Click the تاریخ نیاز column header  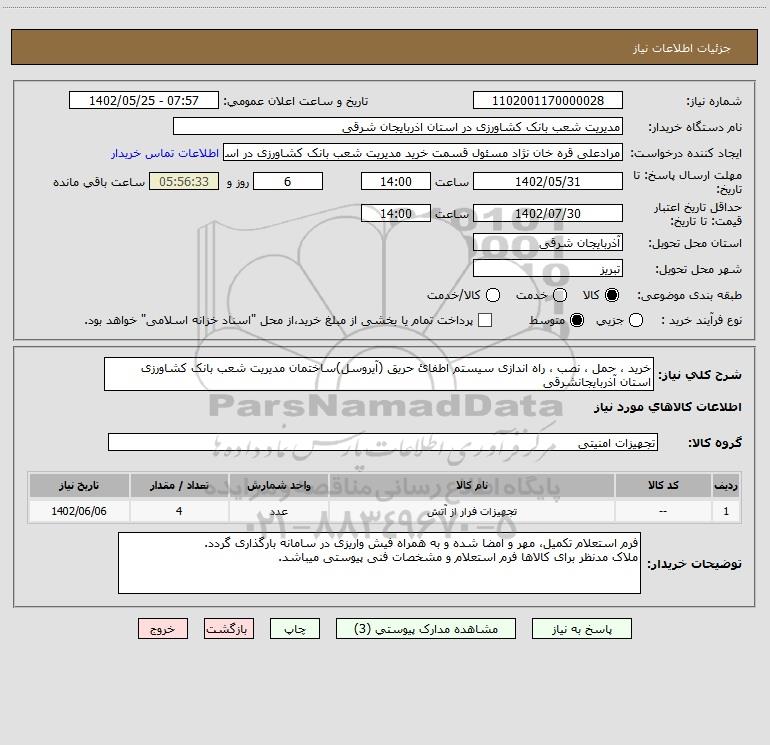tap(79, 485)
